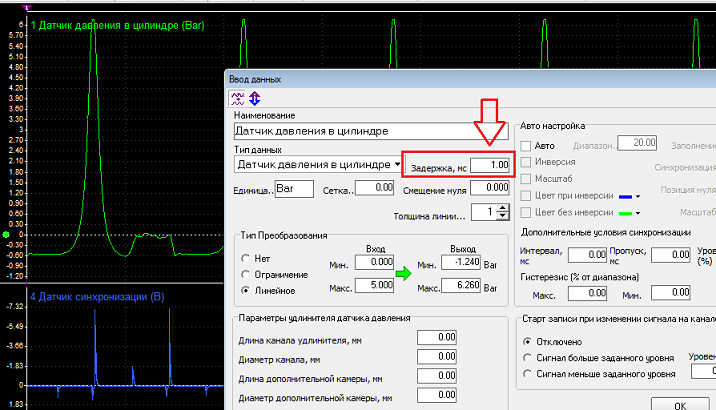Click the Длина дополнительной камеры field
The width and height of the screenshot is (716, 410).
(x=437, y=376)
